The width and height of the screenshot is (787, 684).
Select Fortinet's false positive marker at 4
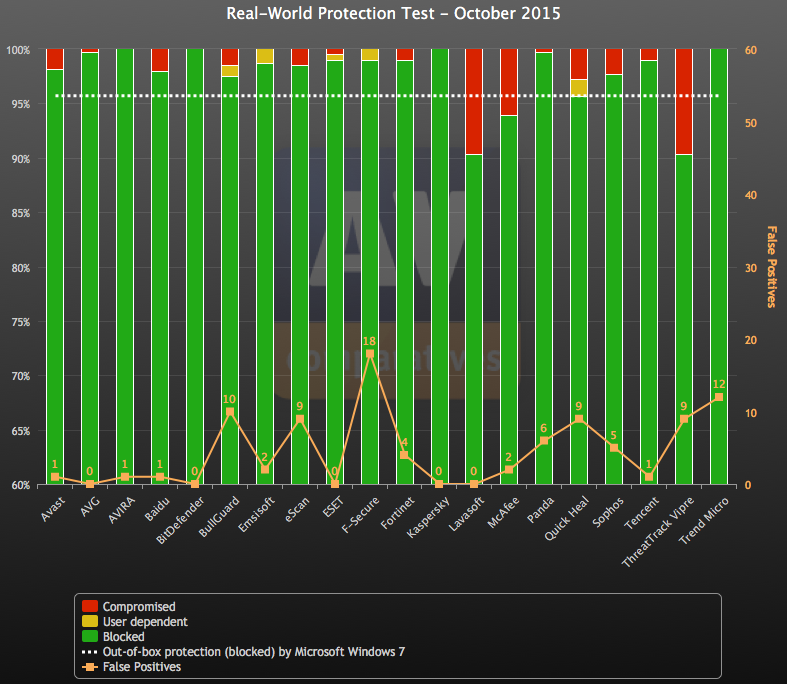[404, 455]
